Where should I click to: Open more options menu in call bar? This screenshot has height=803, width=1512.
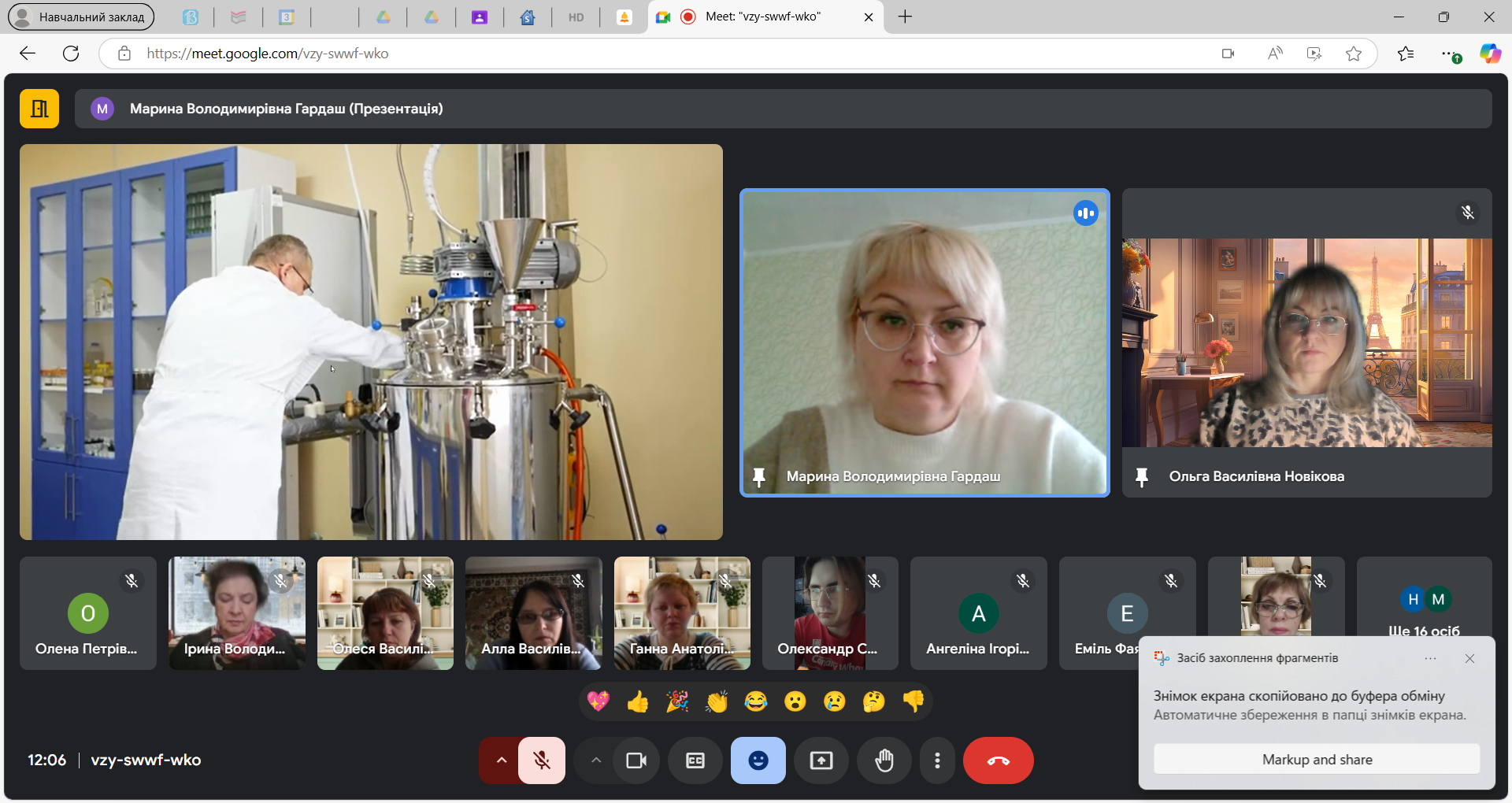tap(937, 760)
